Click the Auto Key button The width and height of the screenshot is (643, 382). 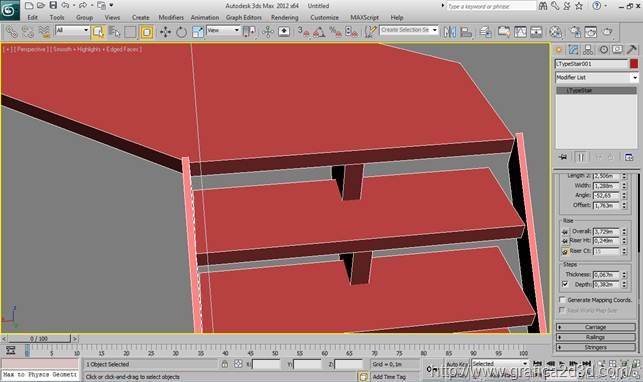457,364
